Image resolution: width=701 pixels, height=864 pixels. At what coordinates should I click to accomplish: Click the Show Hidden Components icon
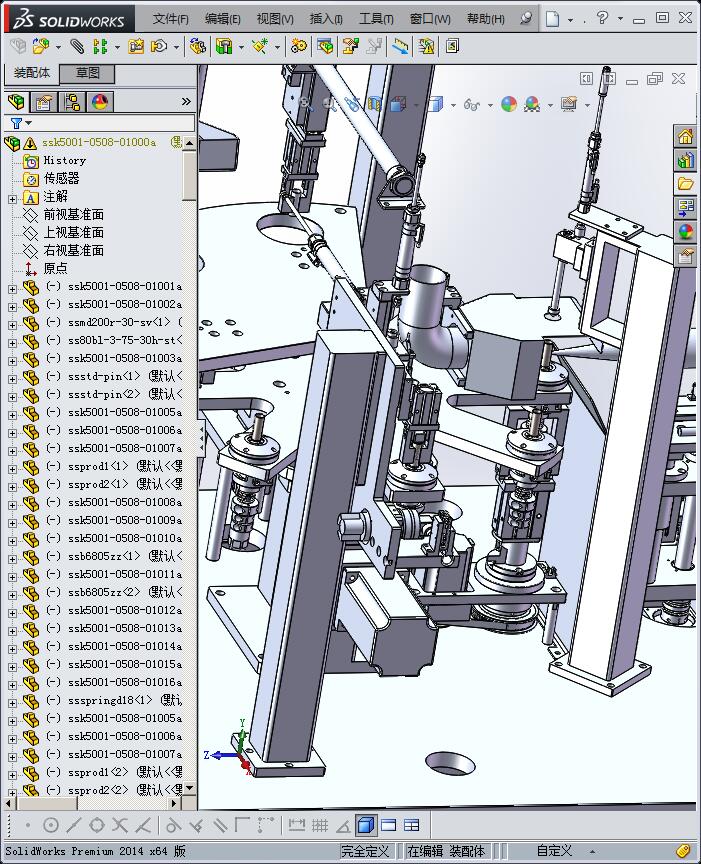coord(198,46)
